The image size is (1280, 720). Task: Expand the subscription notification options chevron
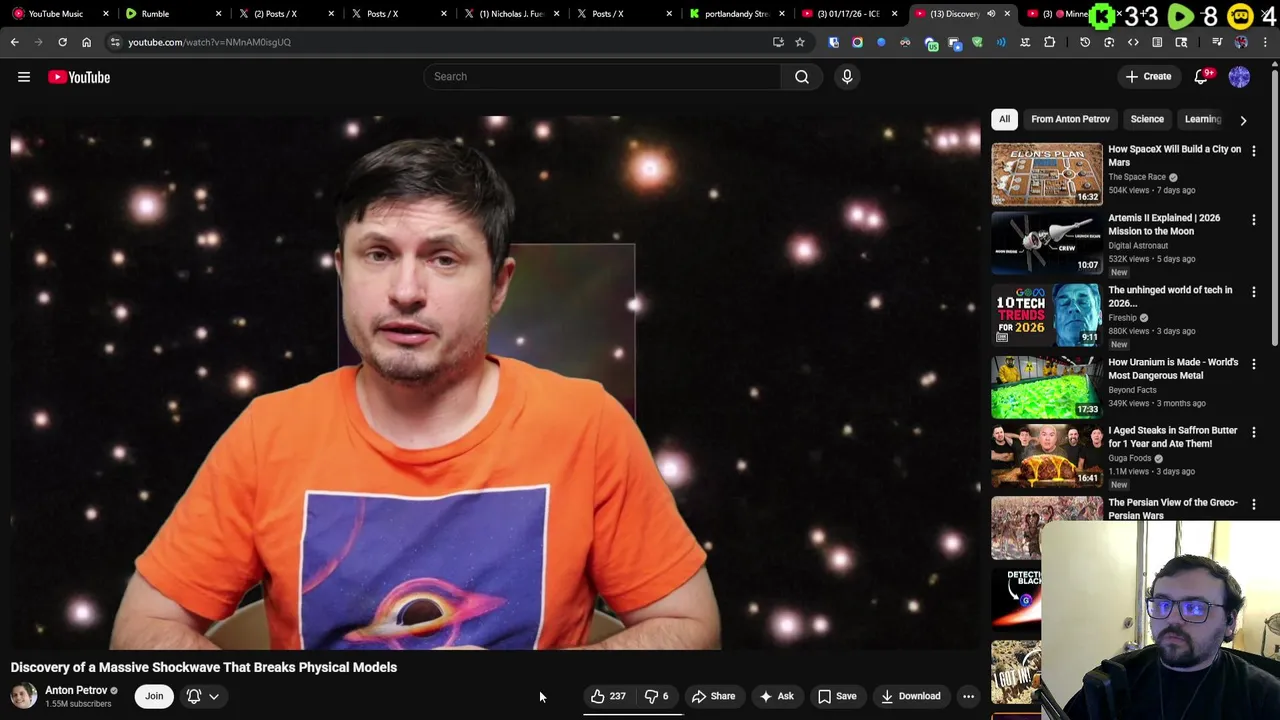tap(214, 696)
